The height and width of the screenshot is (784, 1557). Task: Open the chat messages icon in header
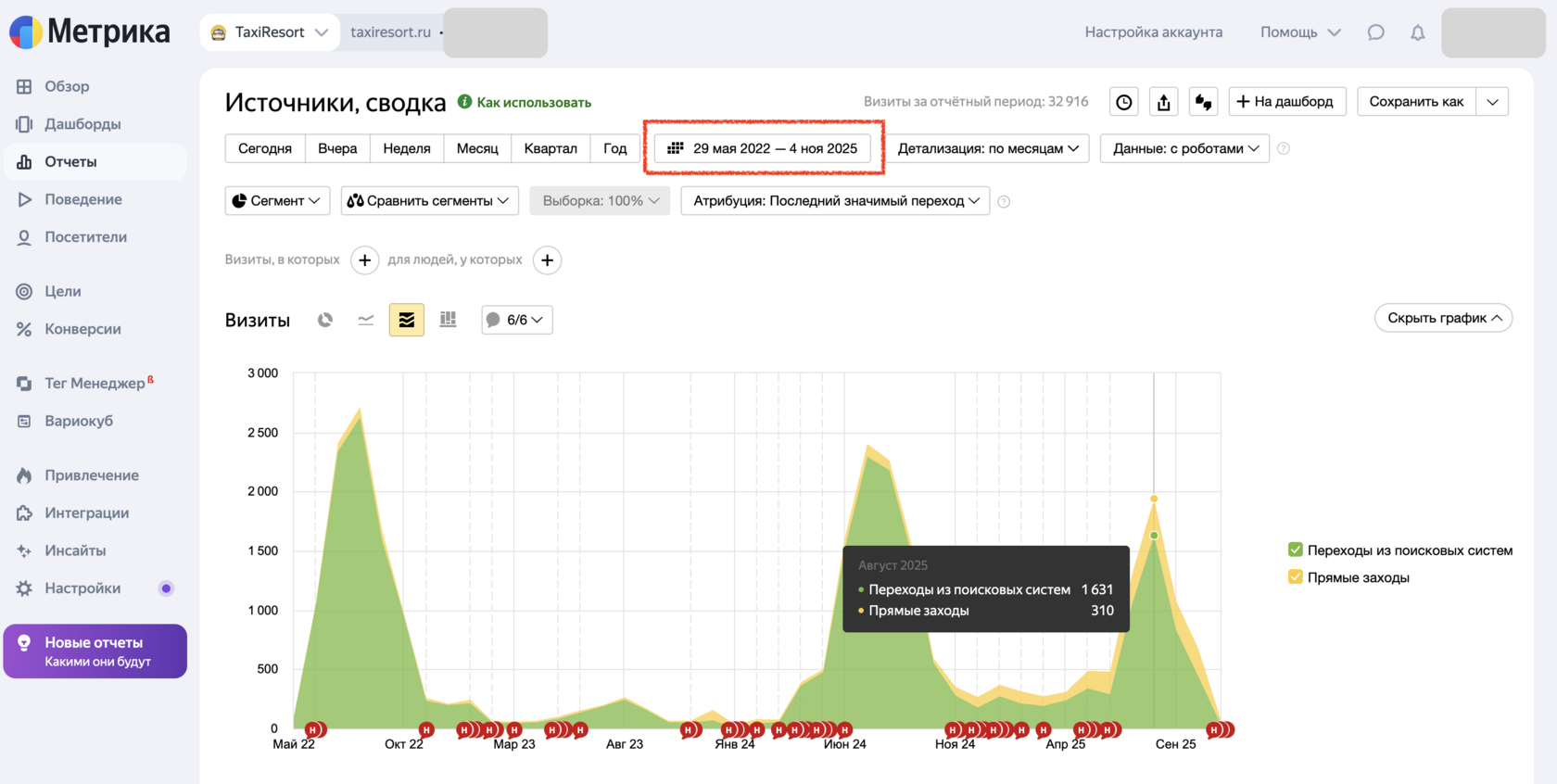point(1376,32)
